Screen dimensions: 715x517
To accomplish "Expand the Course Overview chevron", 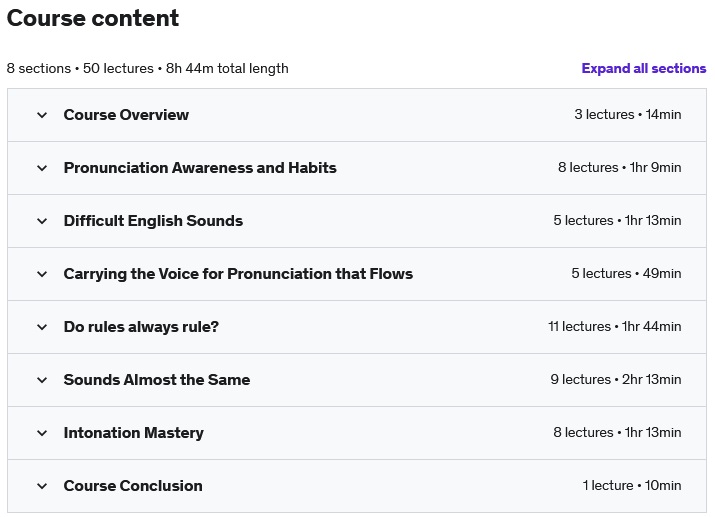I will click(42, 115).
